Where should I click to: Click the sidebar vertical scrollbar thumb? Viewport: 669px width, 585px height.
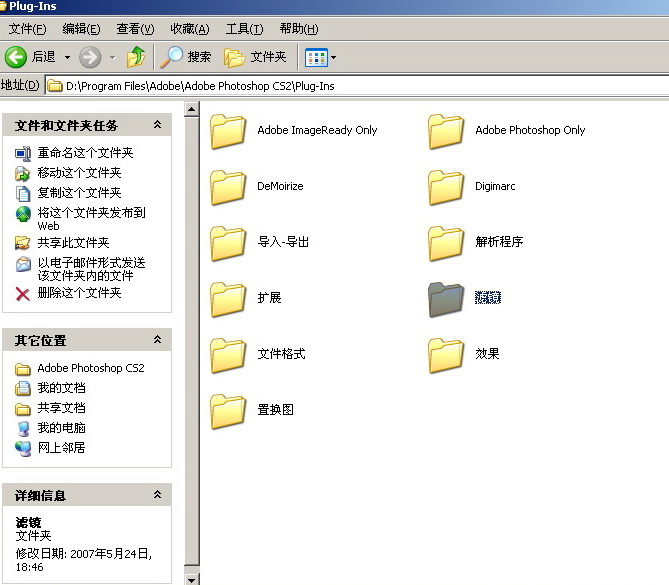point(192,341)
